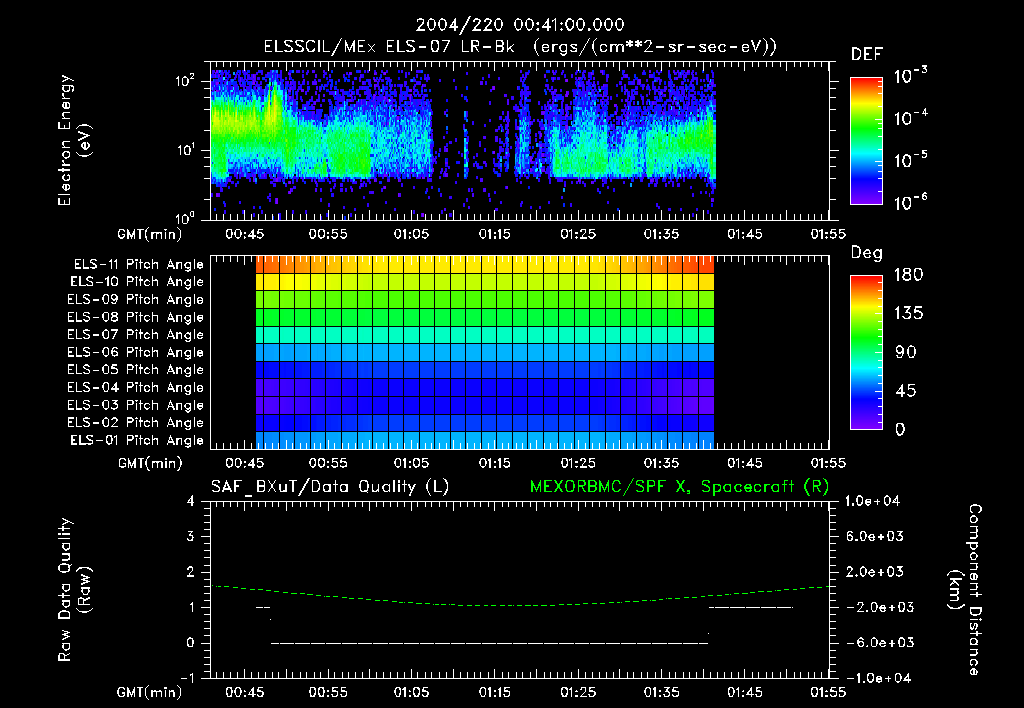Screen dimensions: 1024x708
Task: Click the ELS-07 Pitch Angle row label
Action: coord(135,334)
